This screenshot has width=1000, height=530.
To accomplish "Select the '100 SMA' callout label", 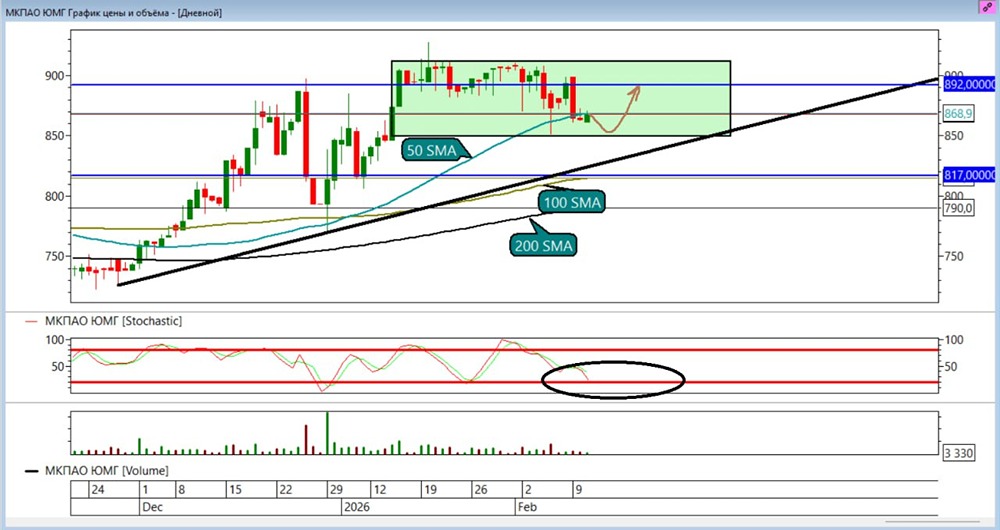I will pyautogui.click(x=571, y=203).
